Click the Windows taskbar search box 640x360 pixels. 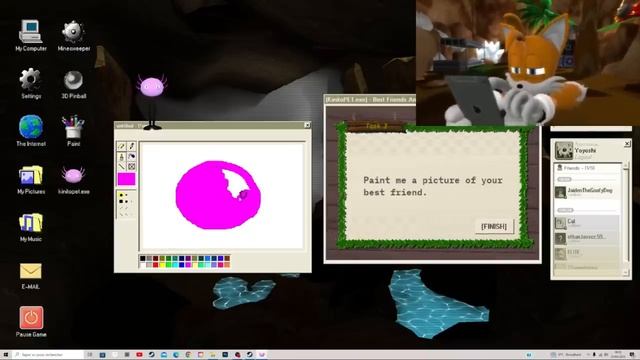click(47, 355)
